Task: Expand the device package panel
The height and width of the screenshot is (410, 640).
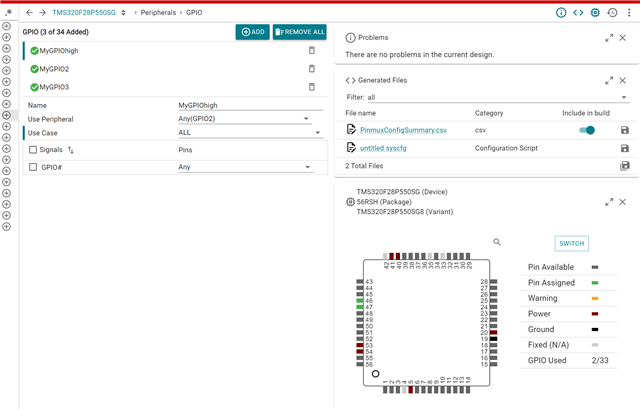Action: 609,202
